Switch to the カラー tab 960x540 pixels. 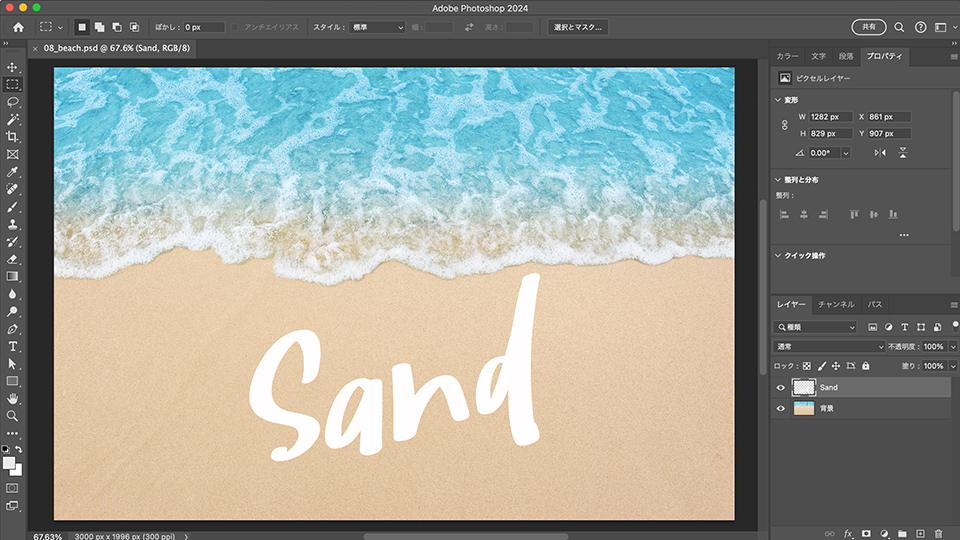click(x=787, y=56)
